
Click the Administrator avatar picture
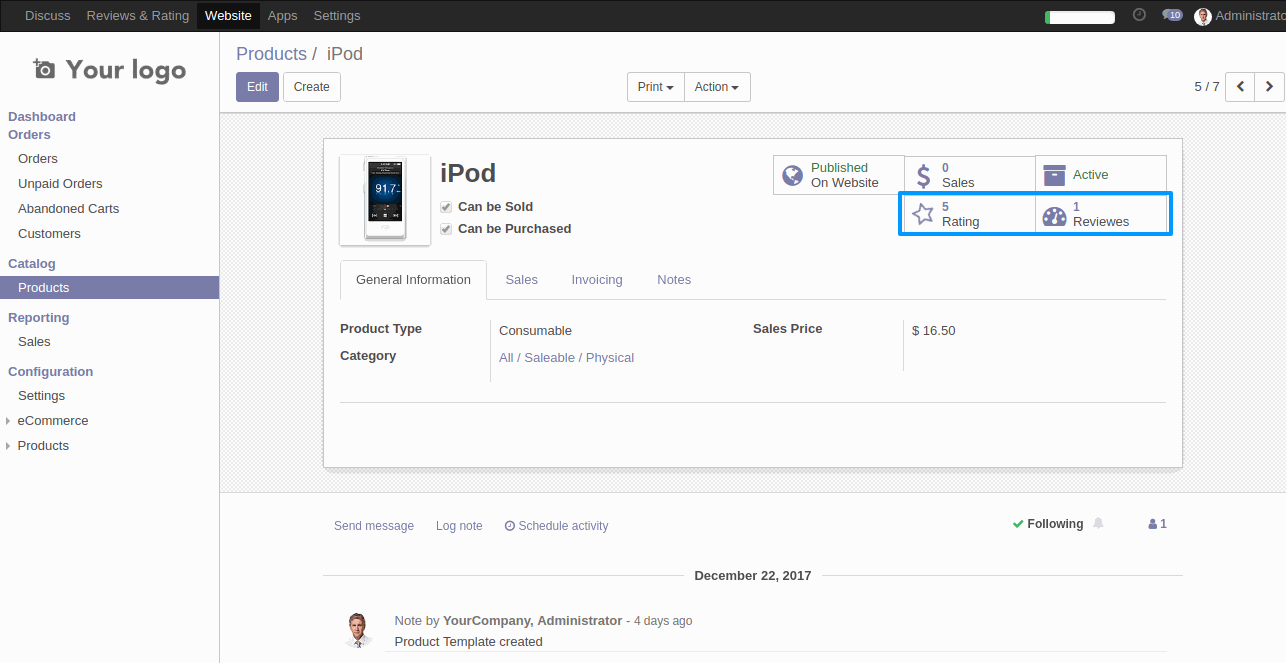tap(1203, 16)
